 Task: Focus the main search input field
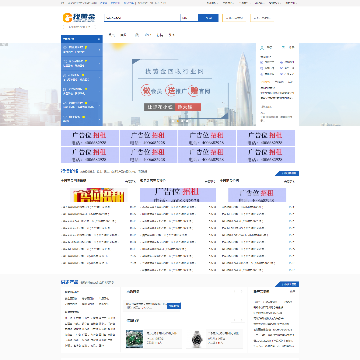point(142,18)
